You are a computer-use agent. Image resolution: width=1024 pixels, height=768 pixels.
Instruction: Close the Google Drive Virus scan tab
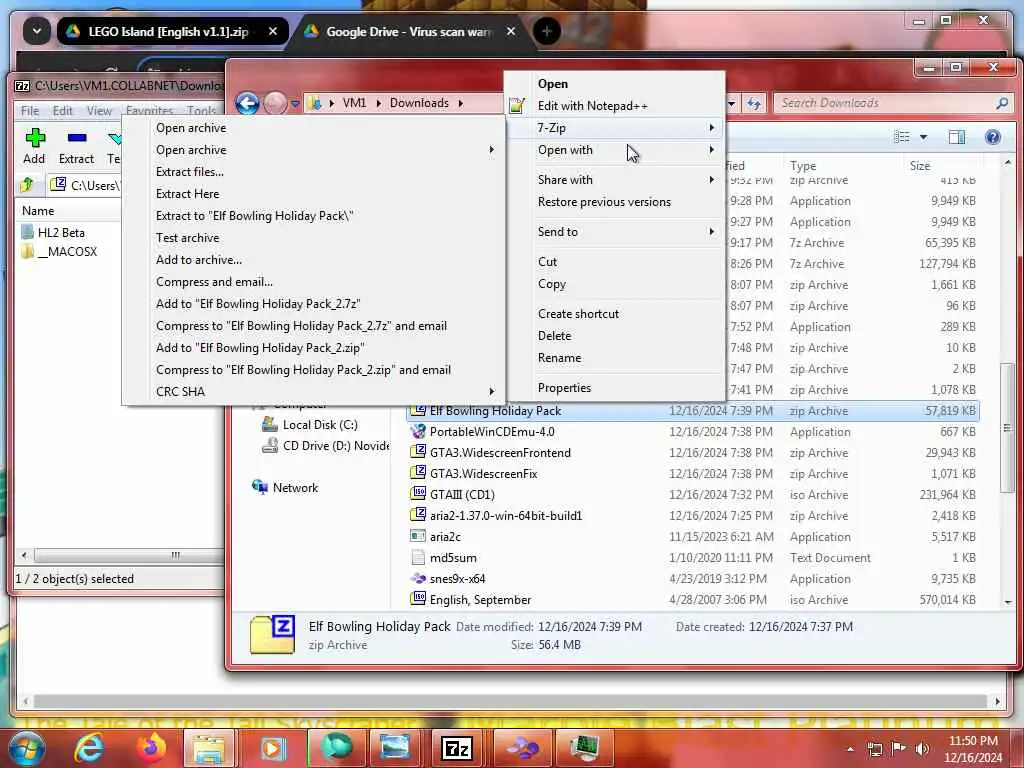[511, 31]
